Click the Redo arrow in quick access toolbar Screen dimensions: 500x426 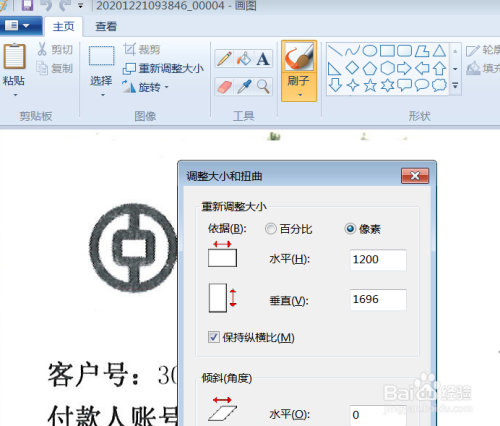click(64, 5)
